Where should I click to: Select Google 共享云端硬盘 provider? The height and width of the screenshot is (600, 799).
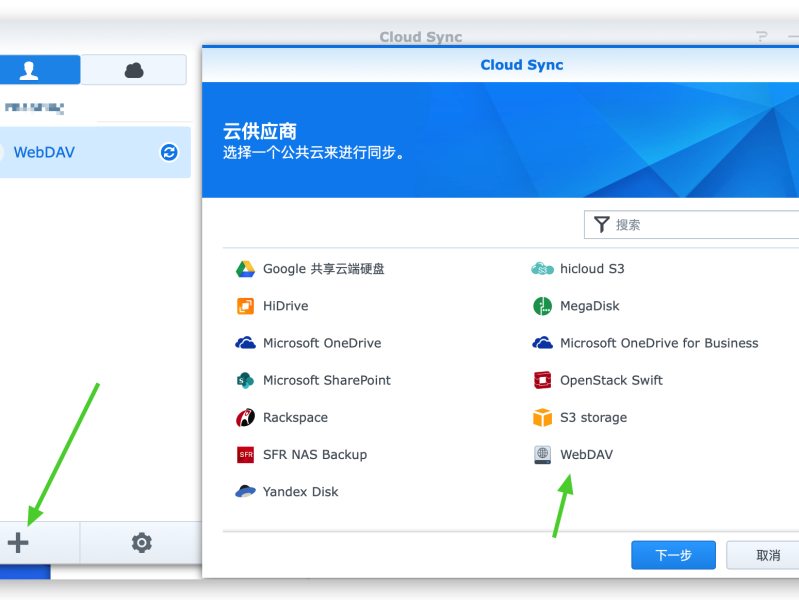[x=323, y=269]
